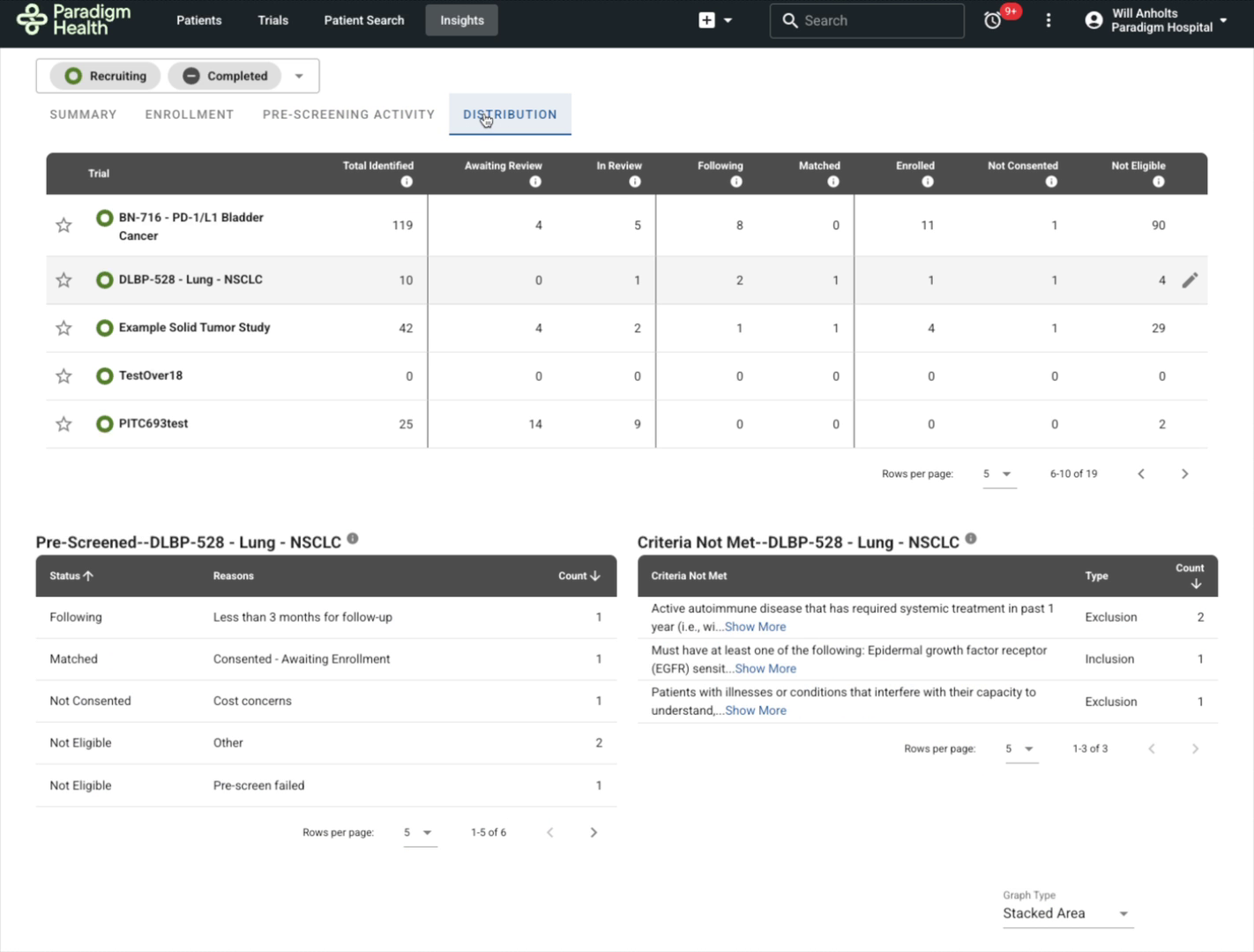Open rows per page in Criteria table

(1020, 749)
